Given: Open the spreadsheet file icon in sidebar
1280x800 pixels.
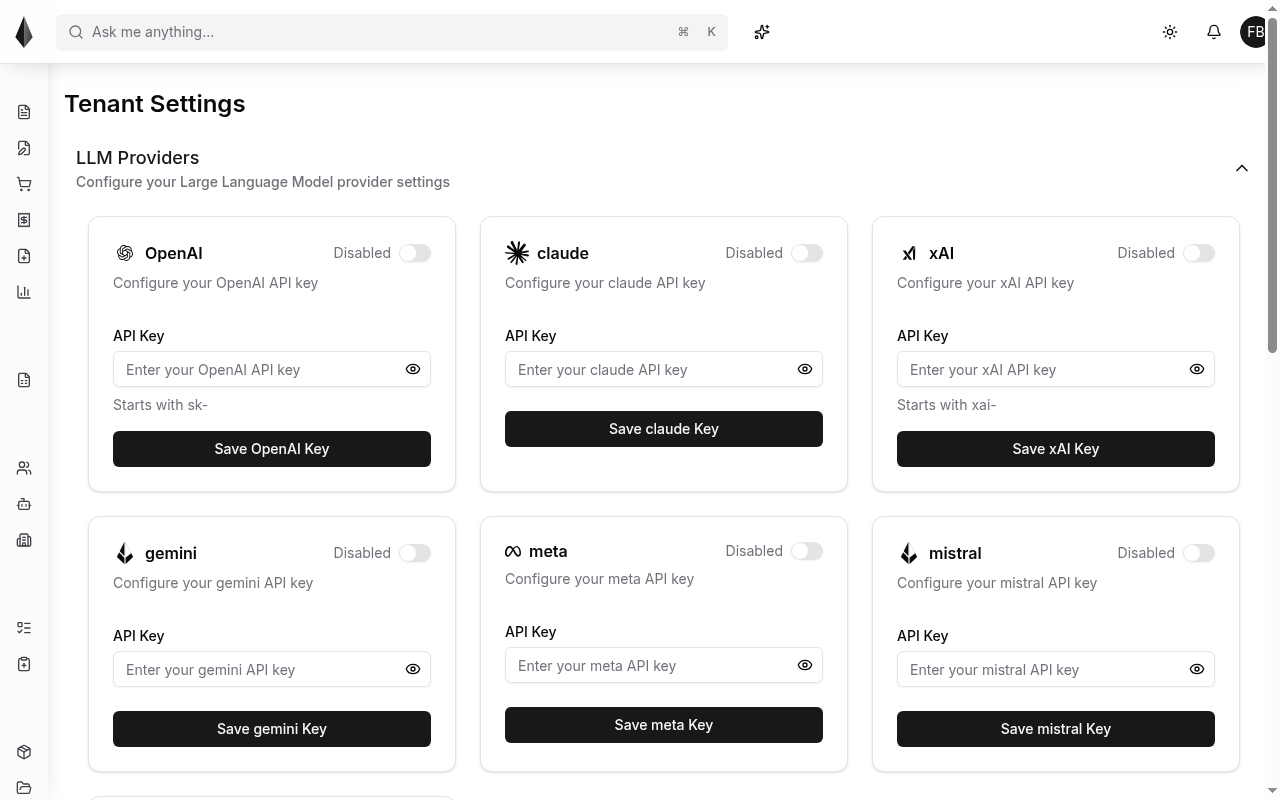Looking at the screenshot, I should coord(24,380).
